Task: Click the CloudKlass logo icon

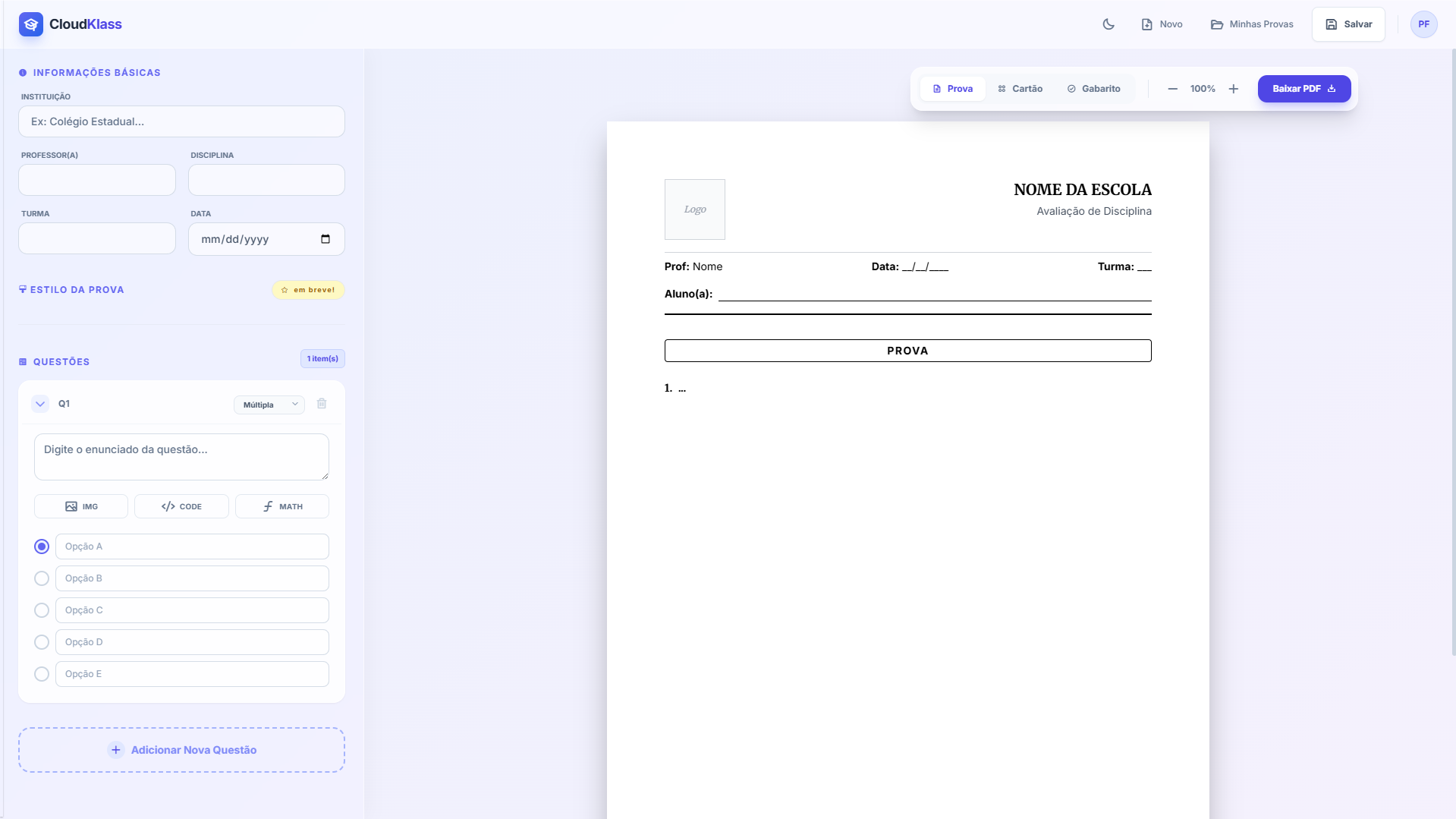Action: coord(31,24)
